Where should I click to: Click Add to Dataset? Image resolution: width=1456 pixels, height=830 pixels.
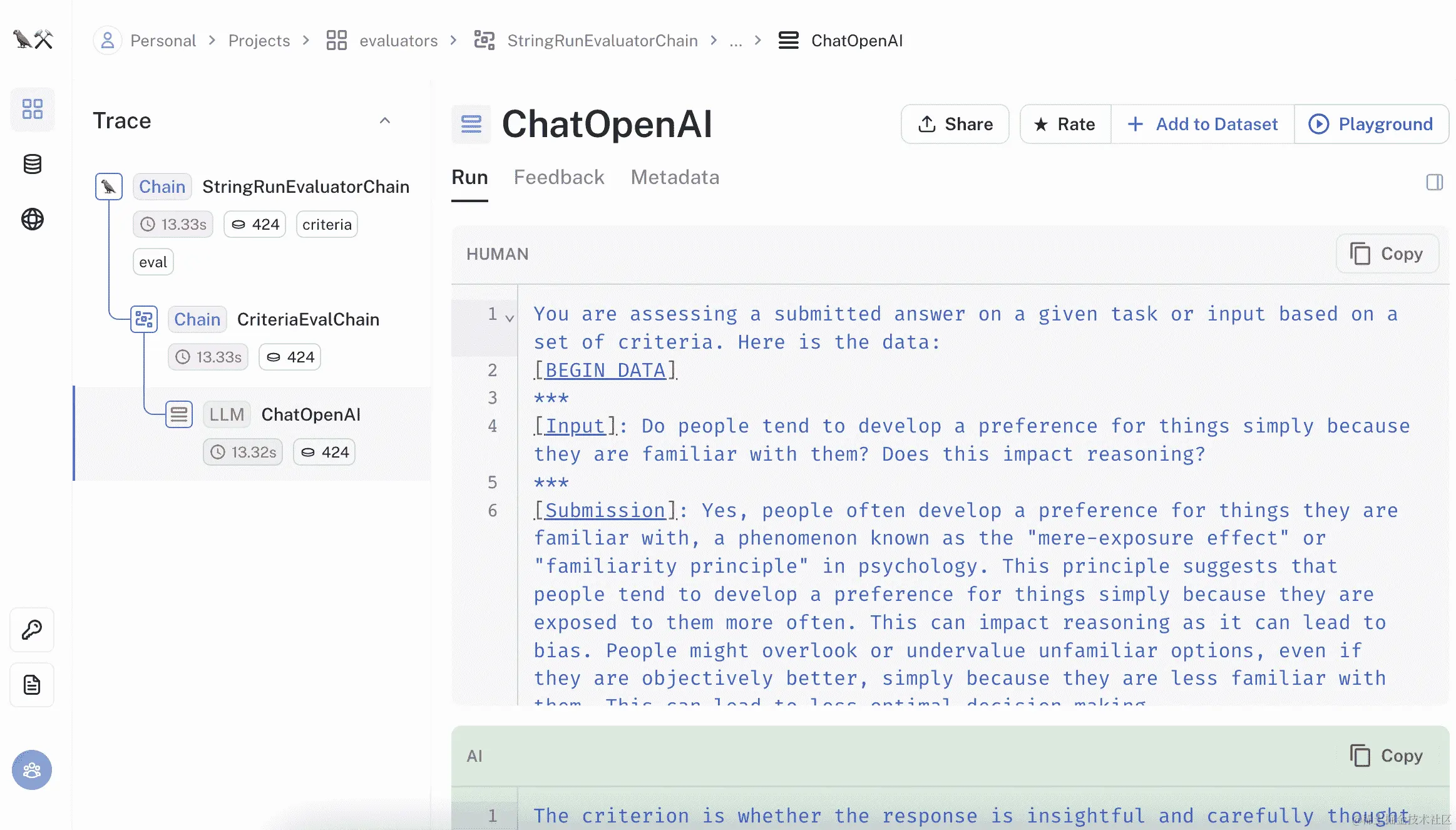tap(1202, 124)
